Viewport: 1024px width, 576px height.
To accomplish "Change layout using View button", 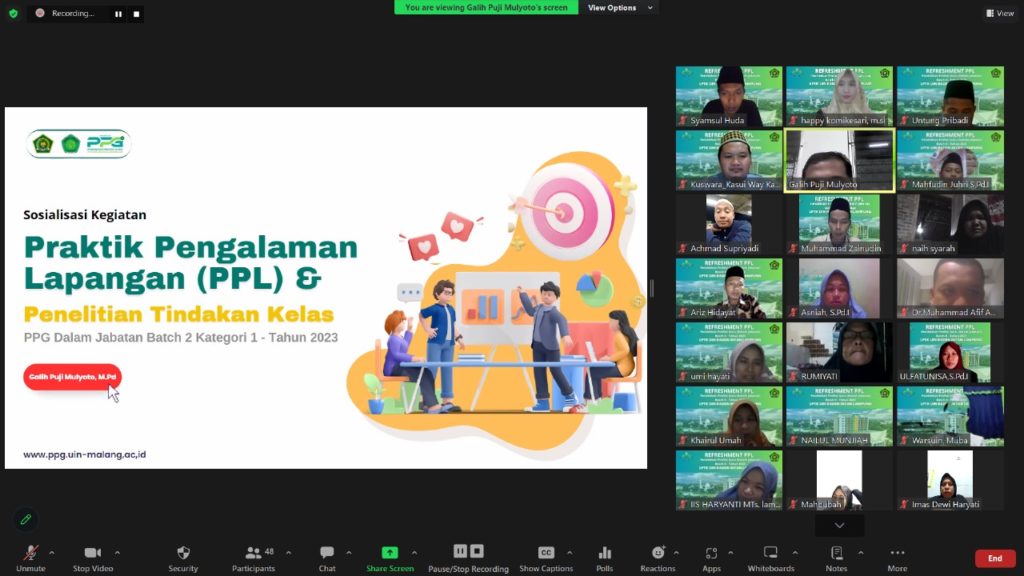I will [x=1000, y=13].
